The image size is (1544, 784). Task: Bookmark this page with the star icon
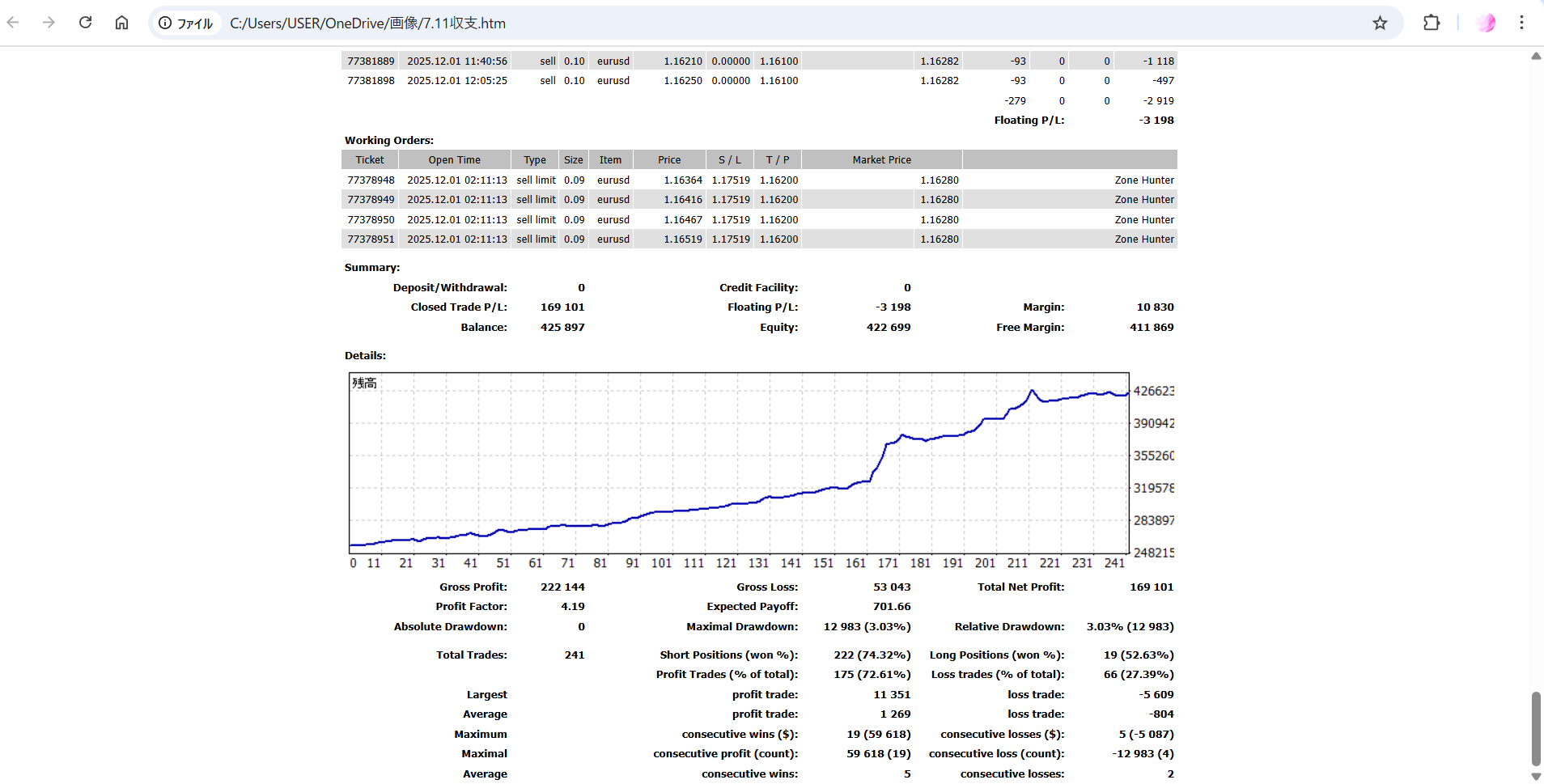point(1380,23)
